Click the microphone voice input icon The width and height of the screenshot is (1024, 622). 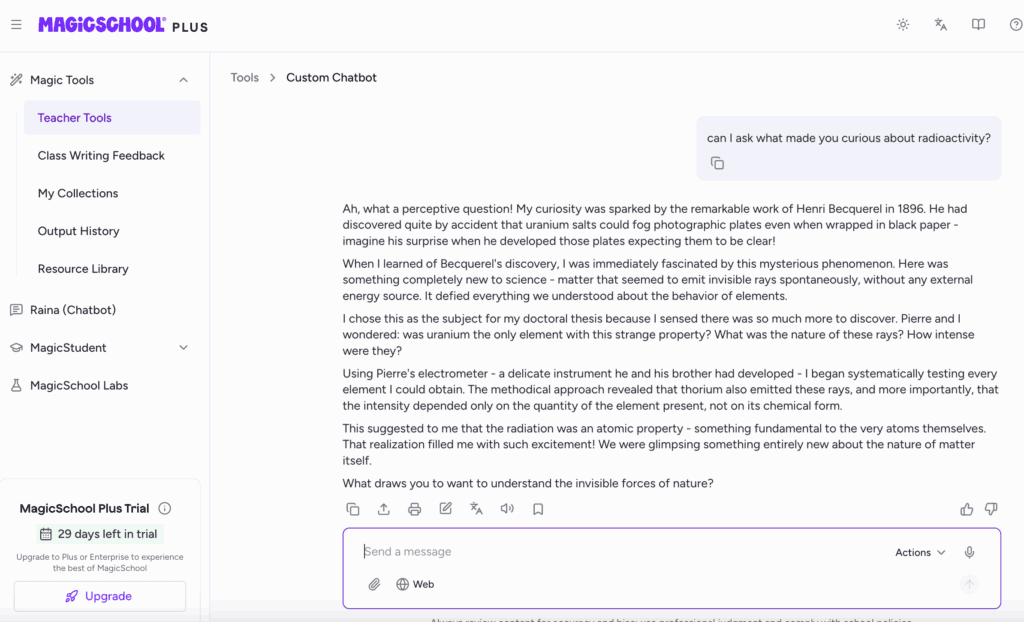[969, 552]
